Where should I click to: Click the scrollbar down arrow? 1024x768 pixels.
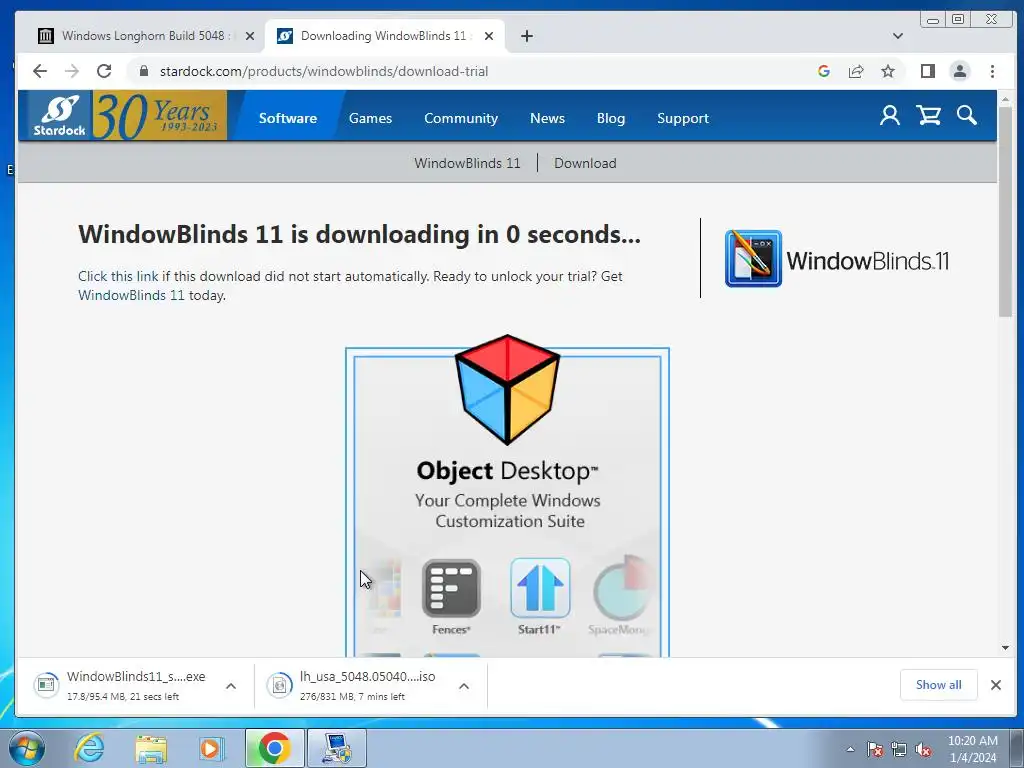pyautogui.click(x=1005, y=647)
